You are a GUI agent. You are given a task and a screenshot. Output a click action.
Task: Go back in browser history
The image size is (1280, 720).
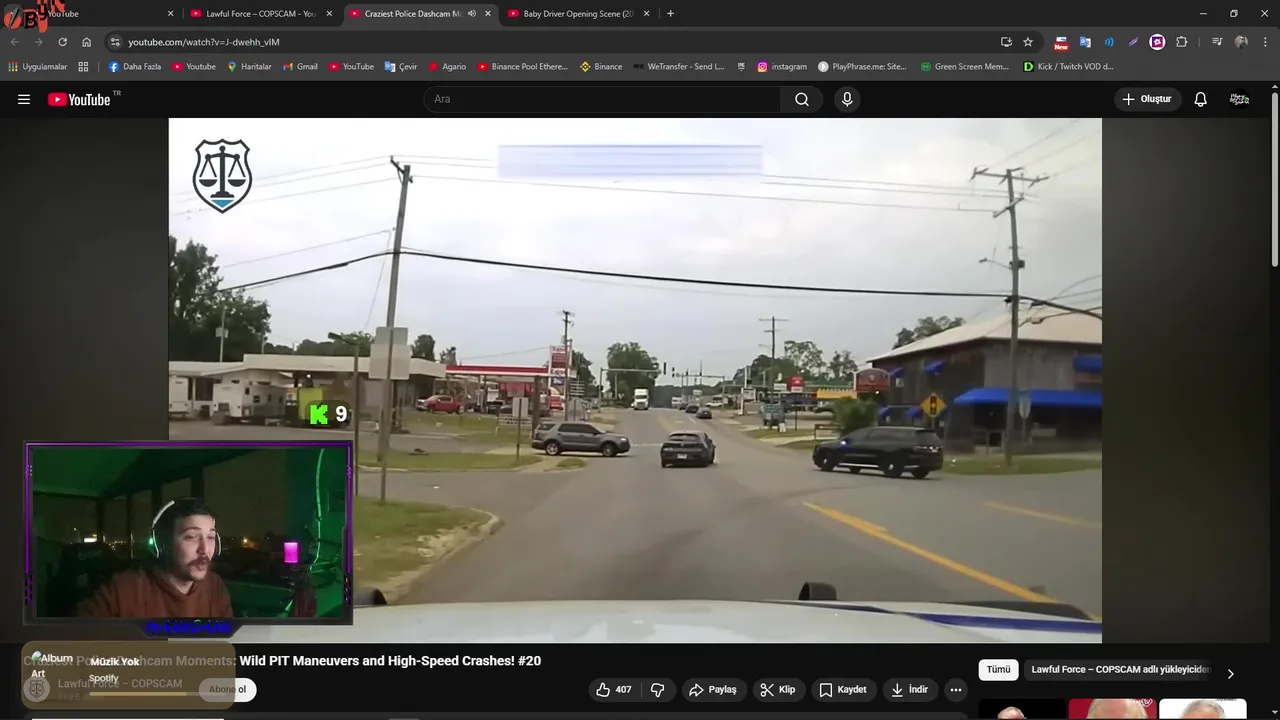tap(14, 42)
